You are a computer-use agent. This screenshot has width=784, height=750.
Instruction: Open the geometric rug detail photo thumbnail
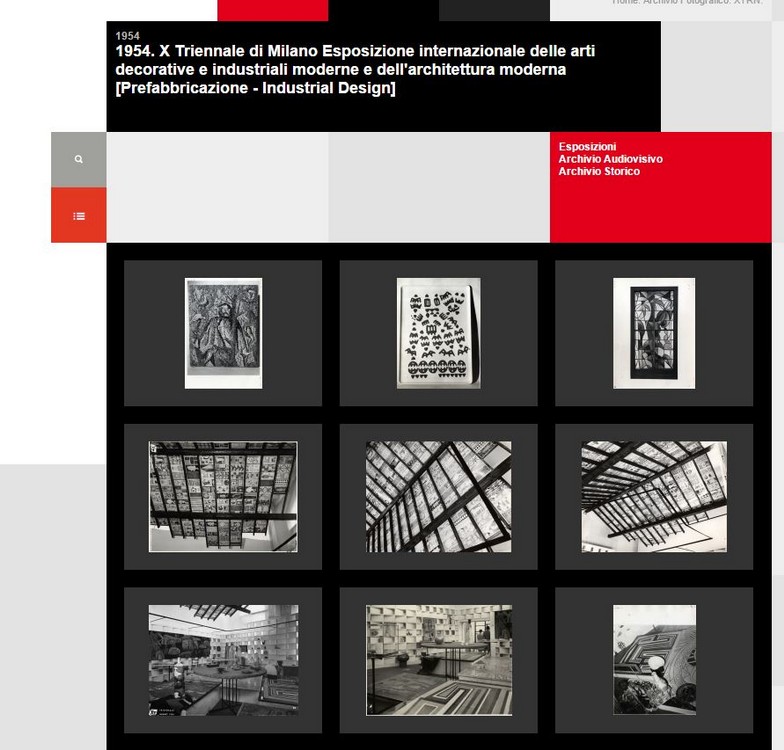click(x=654, y=660)
